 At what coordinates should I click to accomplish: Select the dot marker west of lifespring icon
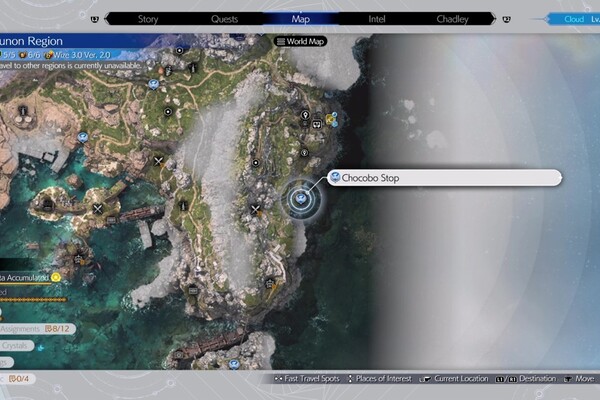[x=256, y=163]
